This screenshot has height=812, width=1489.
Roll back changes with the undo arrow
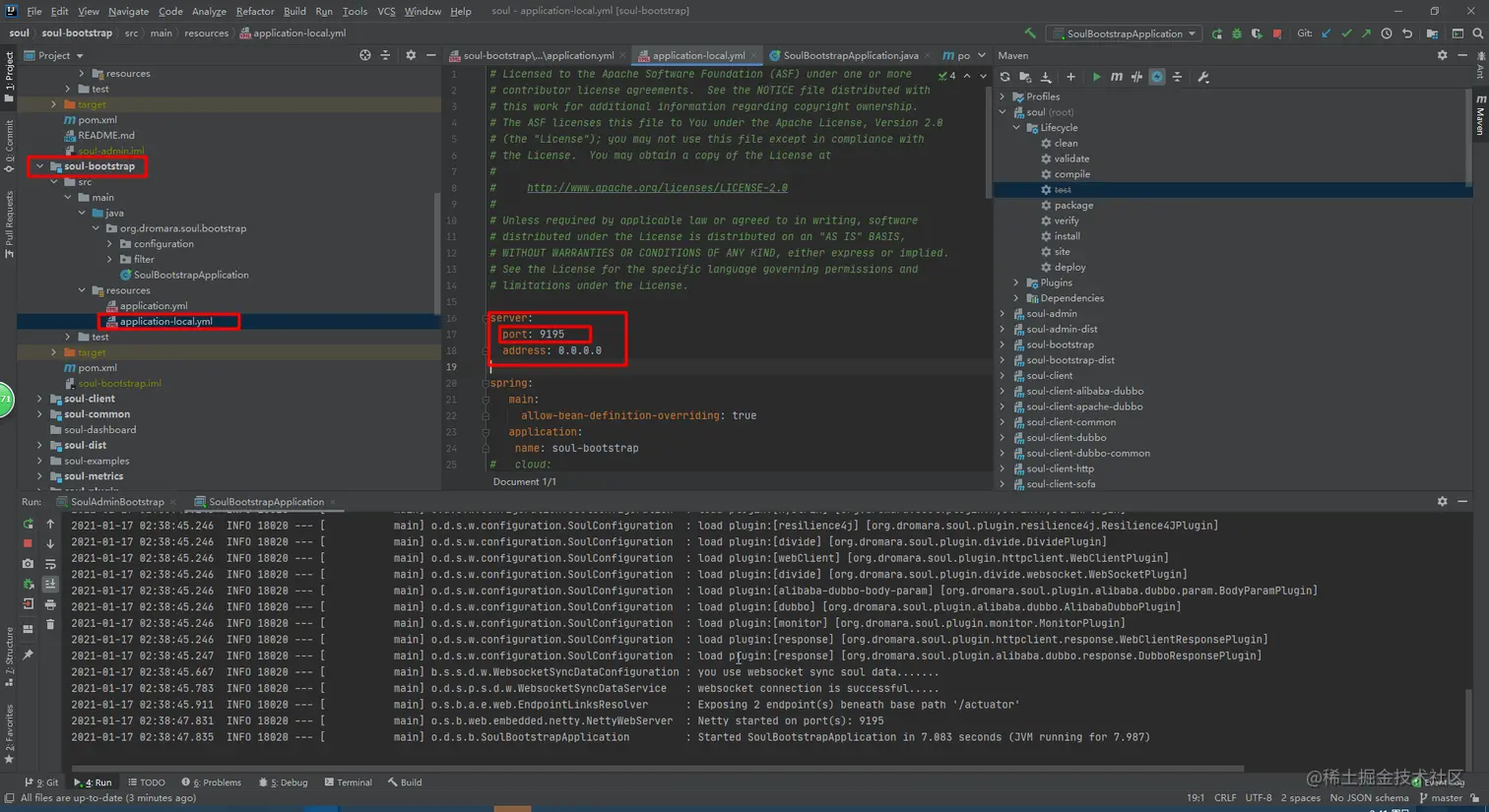pyautogui.click(x=1407, y=33)
